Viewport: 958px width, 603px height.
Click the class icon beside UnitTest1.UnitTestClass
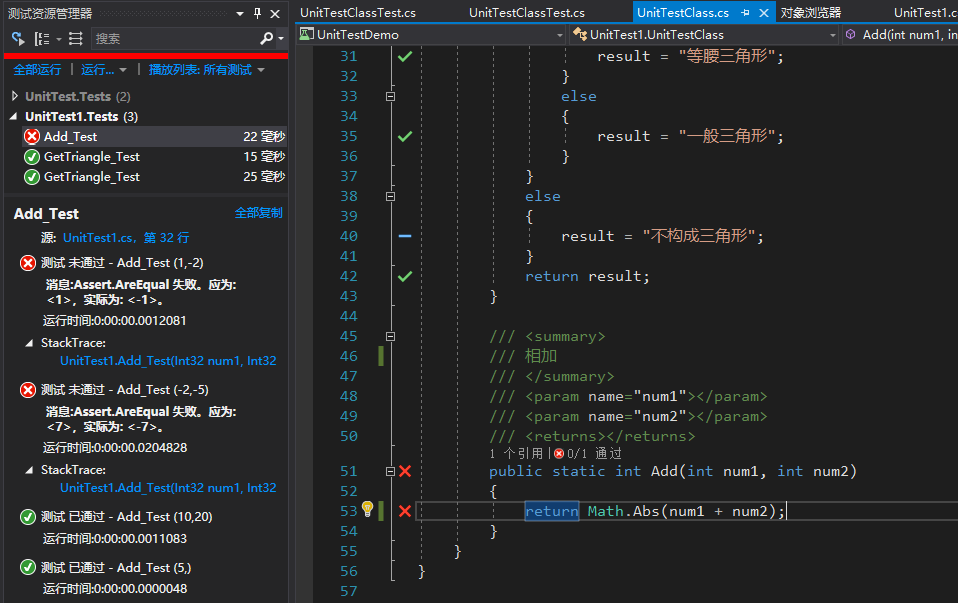pyautogui.click(x=580, y=34)
